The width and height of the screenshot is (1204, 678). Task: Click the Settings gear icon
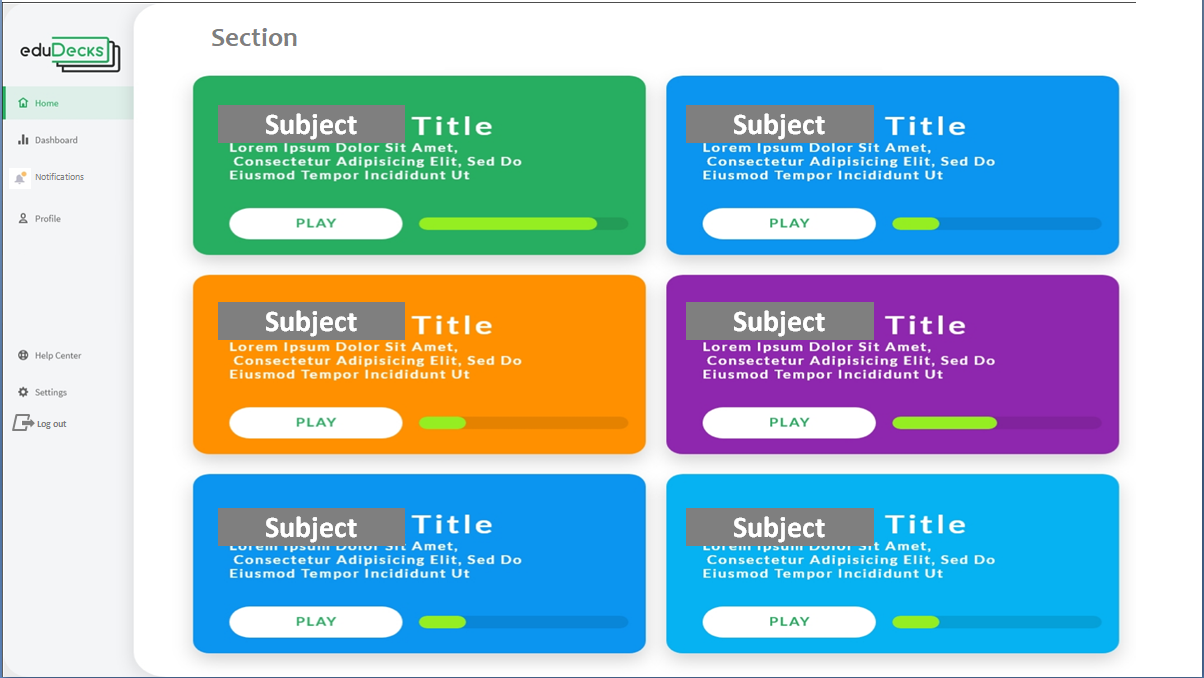(x=23, y=392)
